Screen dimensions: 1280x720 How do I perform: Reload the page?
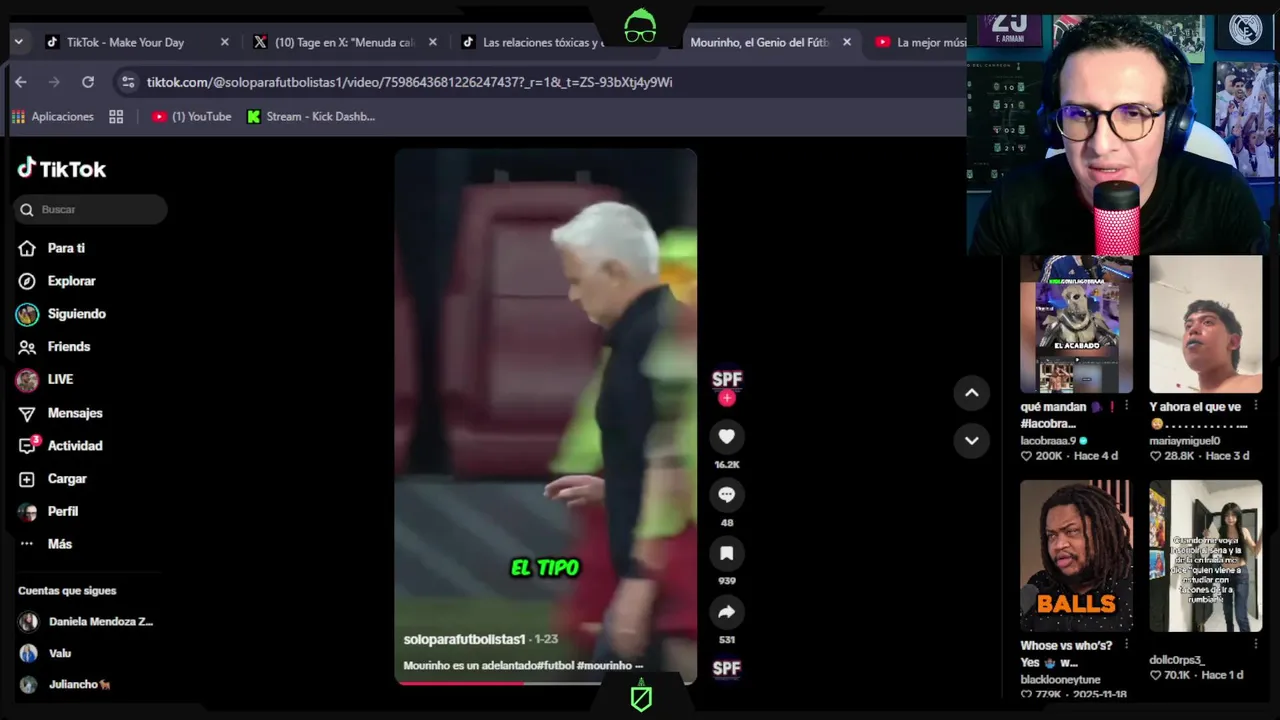pos(88,82)
